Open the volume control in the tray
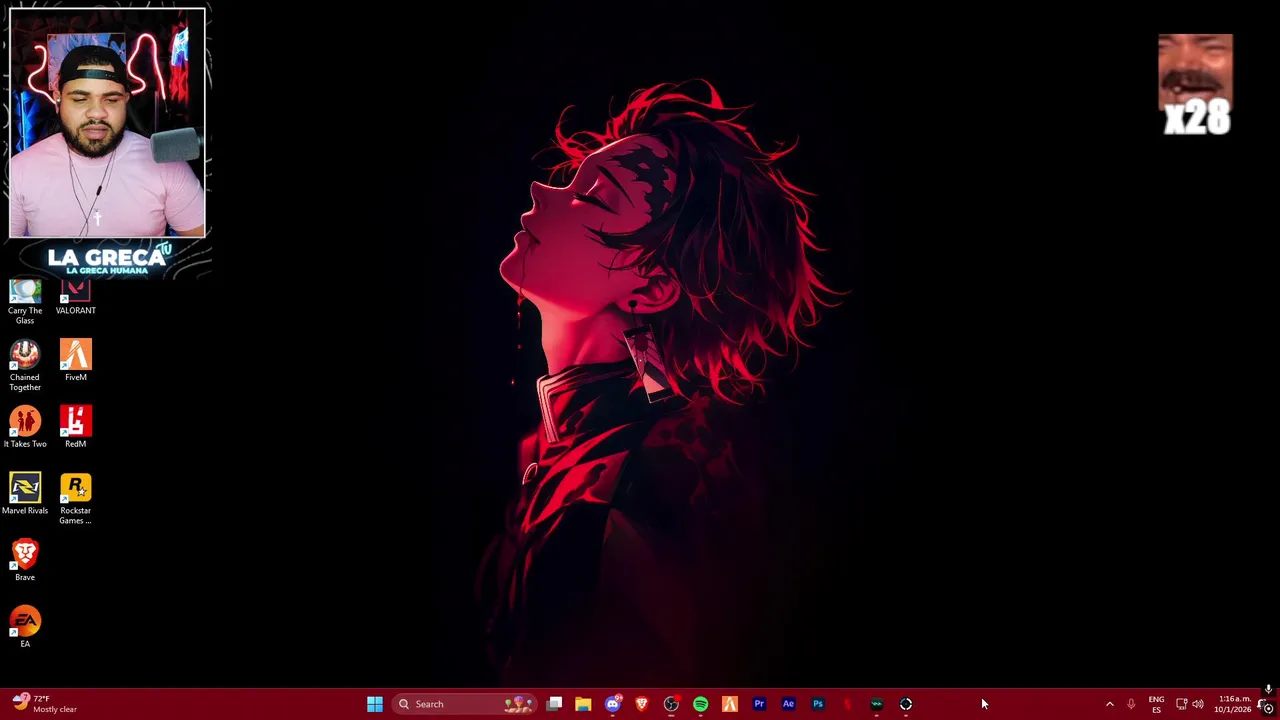The height and width of the screenshot is (720, 1280). click(1198, 704)
